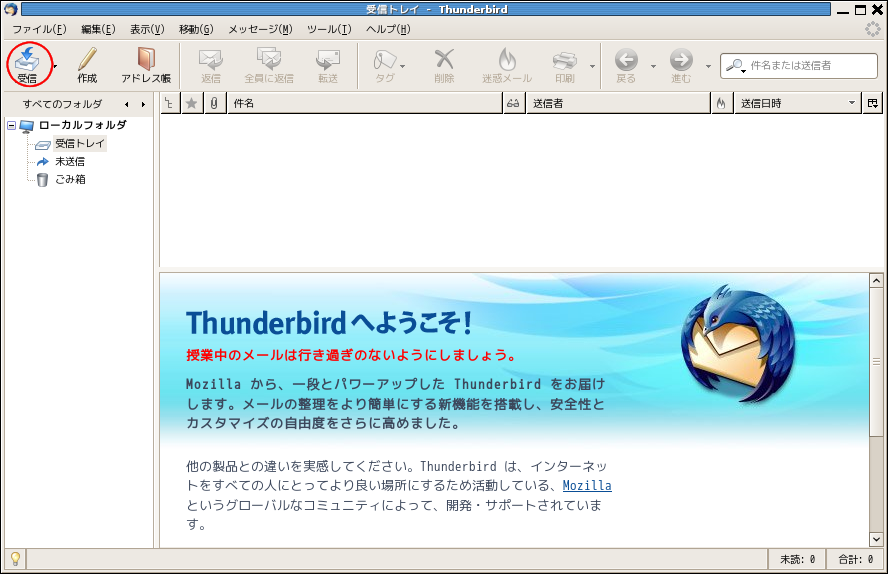Click the lightbulb status bar icon
Image resolution: width=888 pixels, height=574 pixels.
tap(15, 559)
